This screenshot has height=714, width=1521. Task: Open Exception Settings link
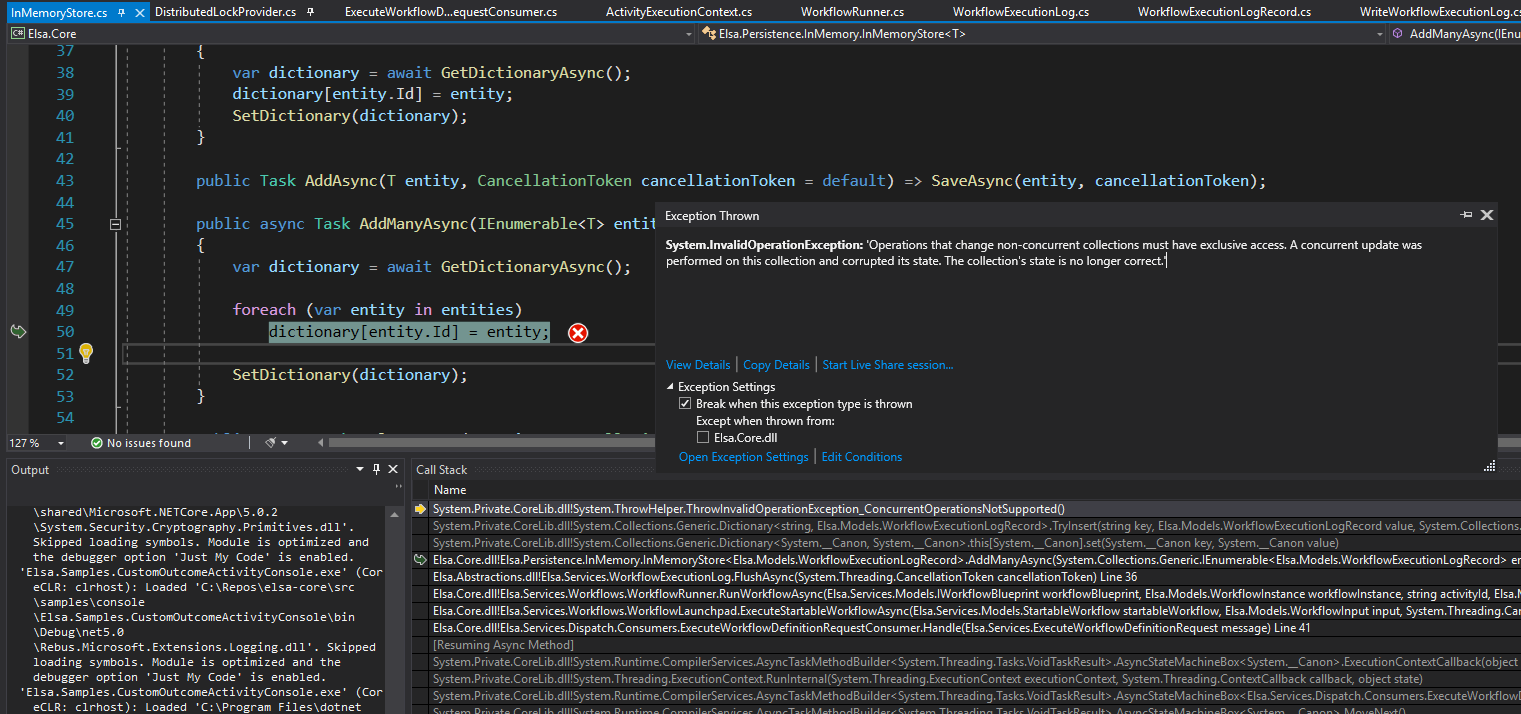744,457
